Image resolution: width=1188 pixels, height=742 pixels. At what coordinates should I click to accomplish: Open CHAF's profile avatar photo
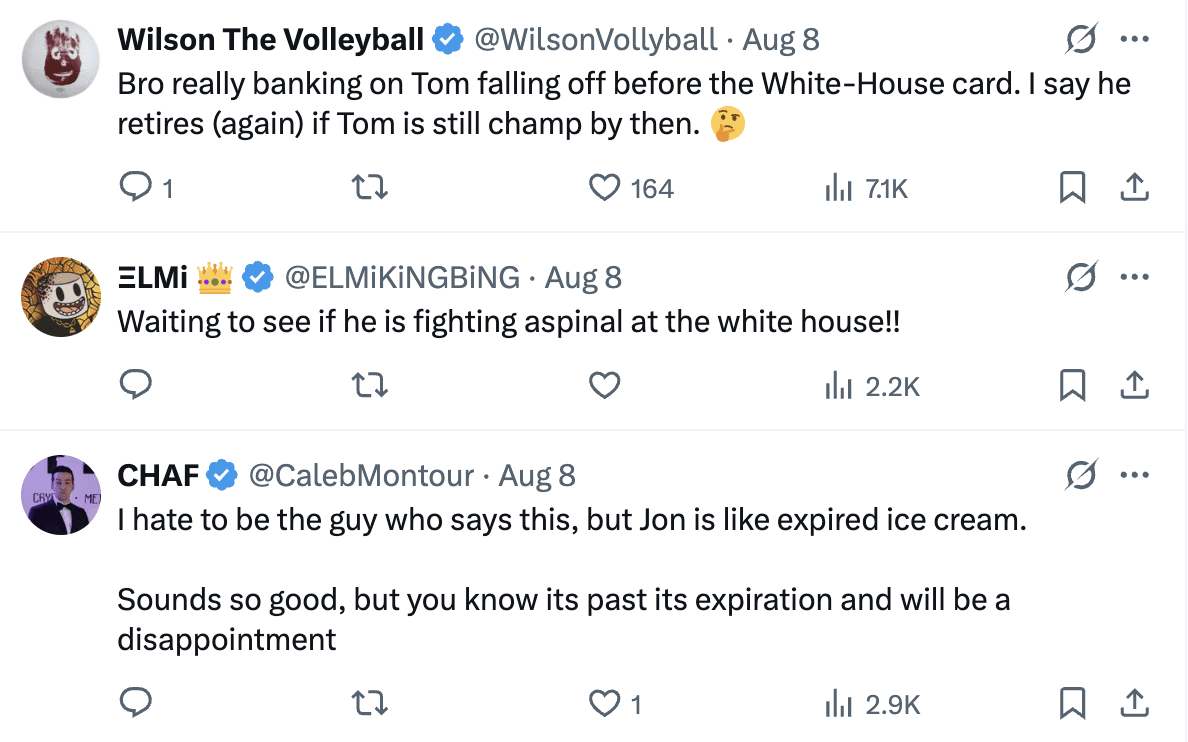coord(60,494)
